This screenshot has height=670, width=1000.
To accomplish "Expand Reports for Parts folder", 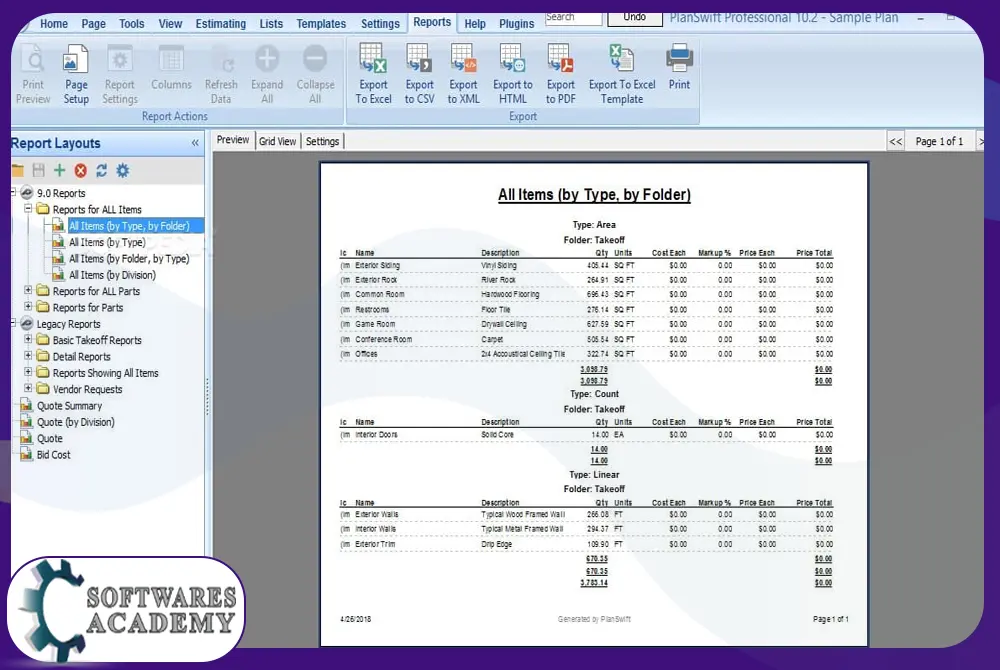I will click(28, 307).
